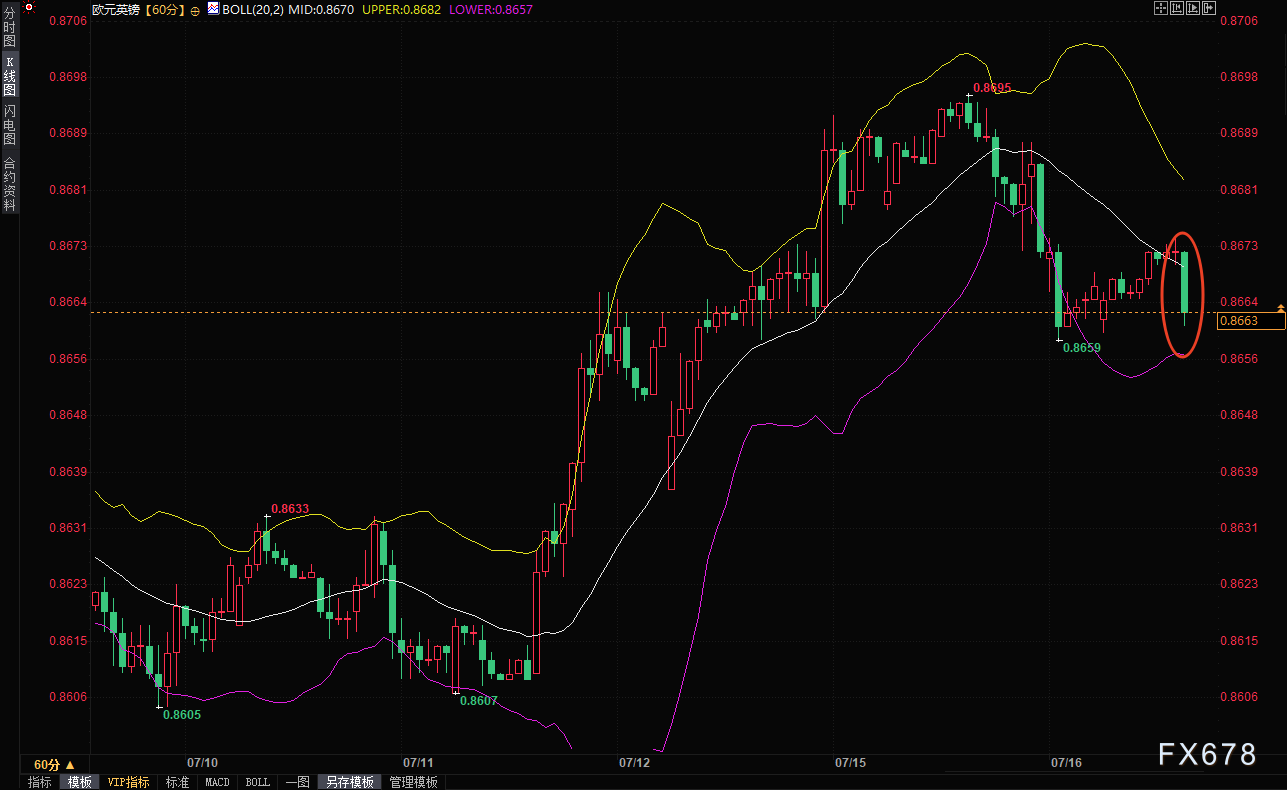This screenshot has height=790, width=1287.
Task: Click the BOLL indicator chart icon in header
Action: coord(214,9)
